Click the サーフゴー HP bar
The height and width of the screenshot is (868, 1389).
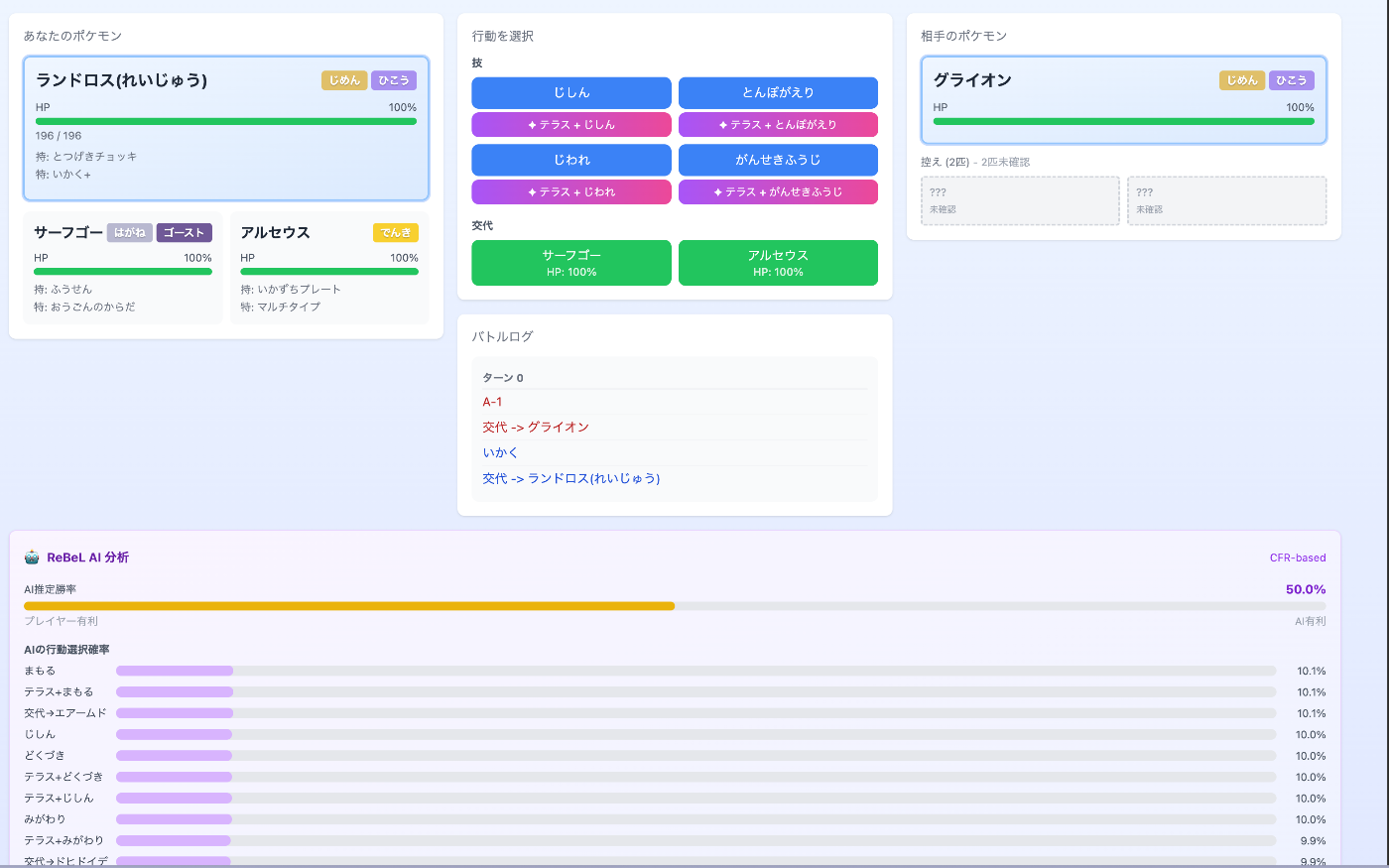(x=123, y=271)
